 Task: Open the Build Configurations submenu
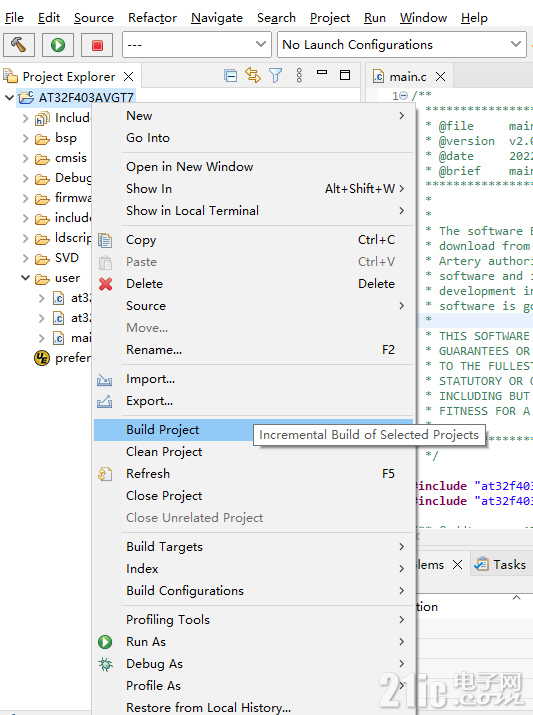[253, 591]
